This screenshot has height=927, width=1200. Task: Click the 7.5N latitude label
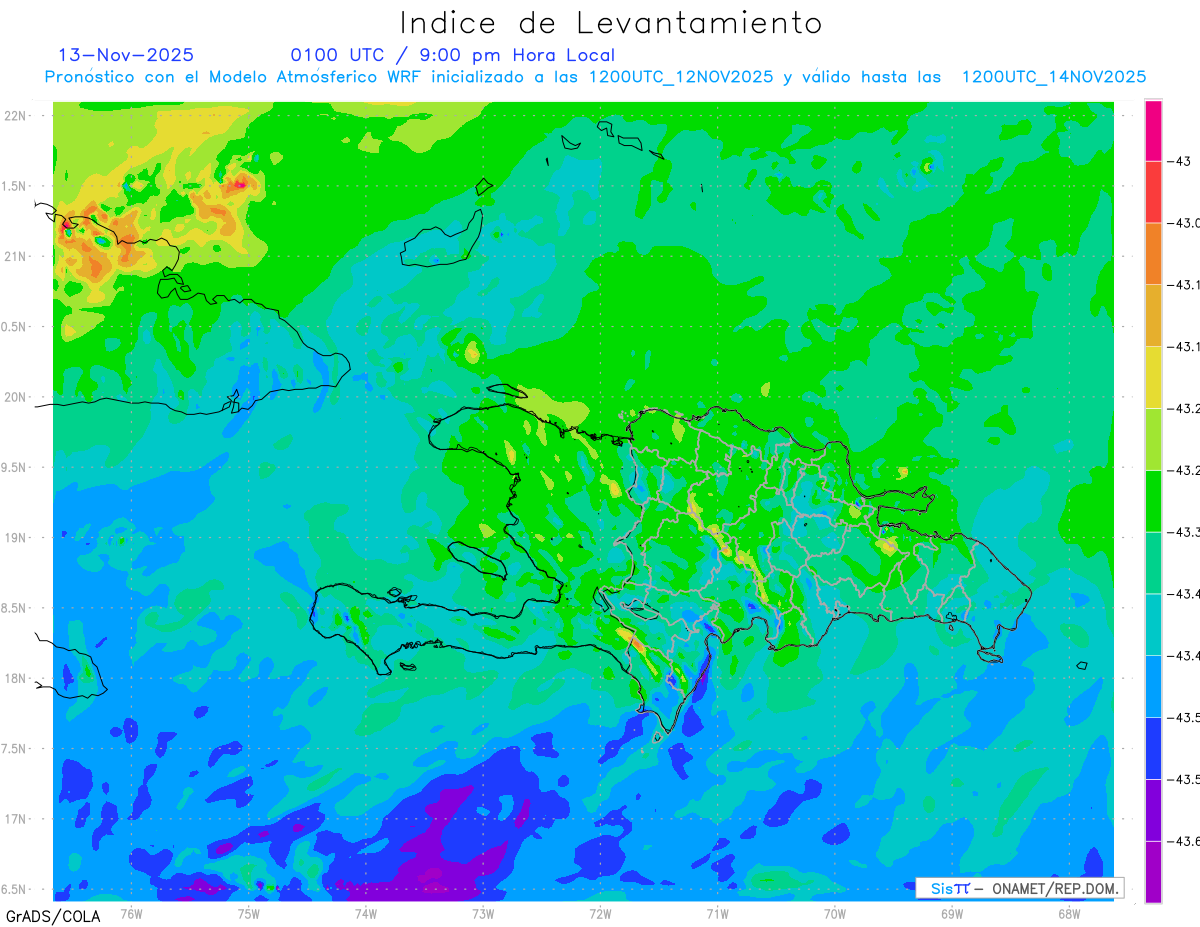click(x=15, y=749)
